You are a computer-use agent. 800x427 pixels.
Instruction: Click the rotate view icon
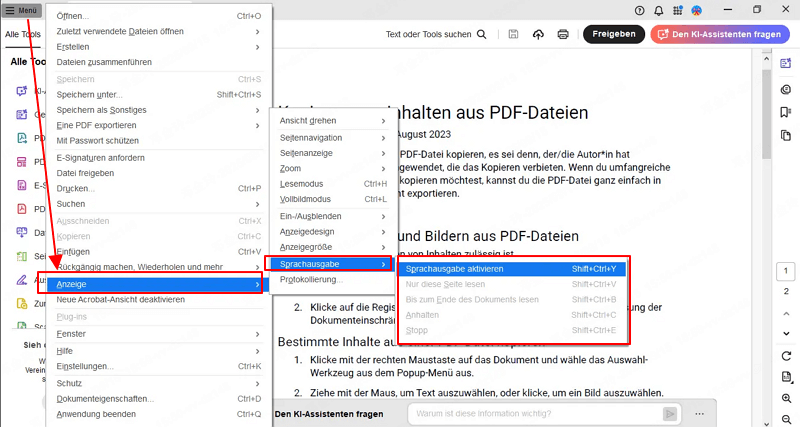786,356
